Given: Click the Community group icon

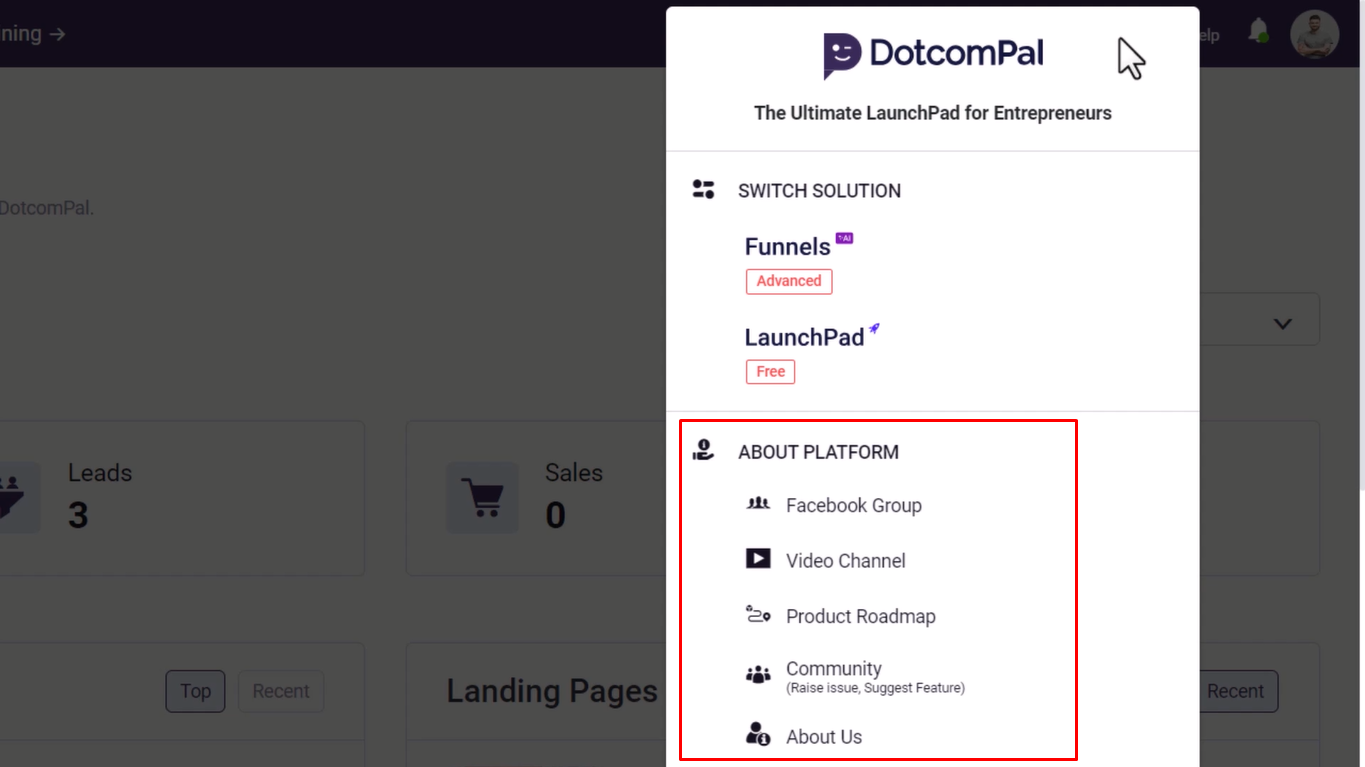Looking at the screenshot, I should 758,675.
